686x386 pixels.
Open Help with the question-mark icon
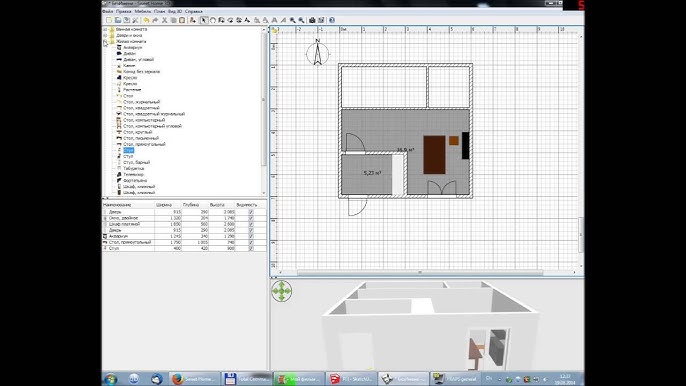(332, 20)
